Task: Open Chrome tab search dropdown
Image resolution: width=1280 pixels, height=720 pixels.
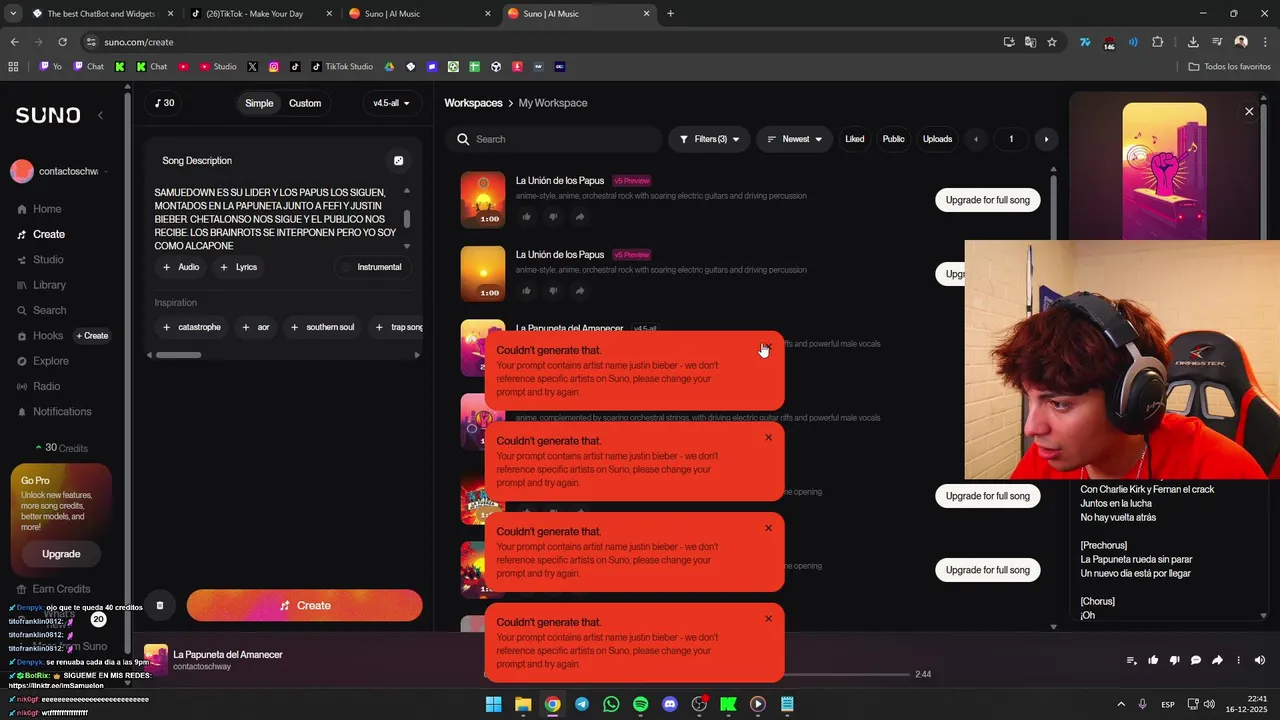Action: click(13, 13)
